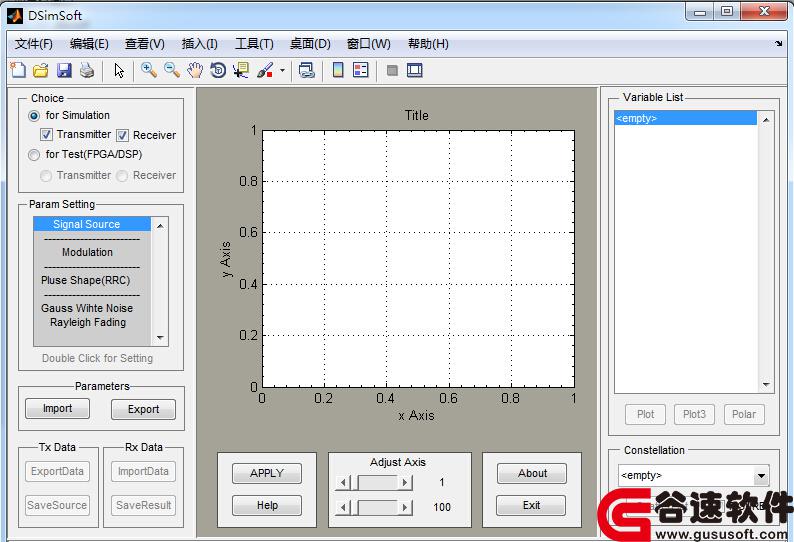This screenshot has width=794, height=542.
Task: Click the SaveSource button
Action: [x=57, y=505]
